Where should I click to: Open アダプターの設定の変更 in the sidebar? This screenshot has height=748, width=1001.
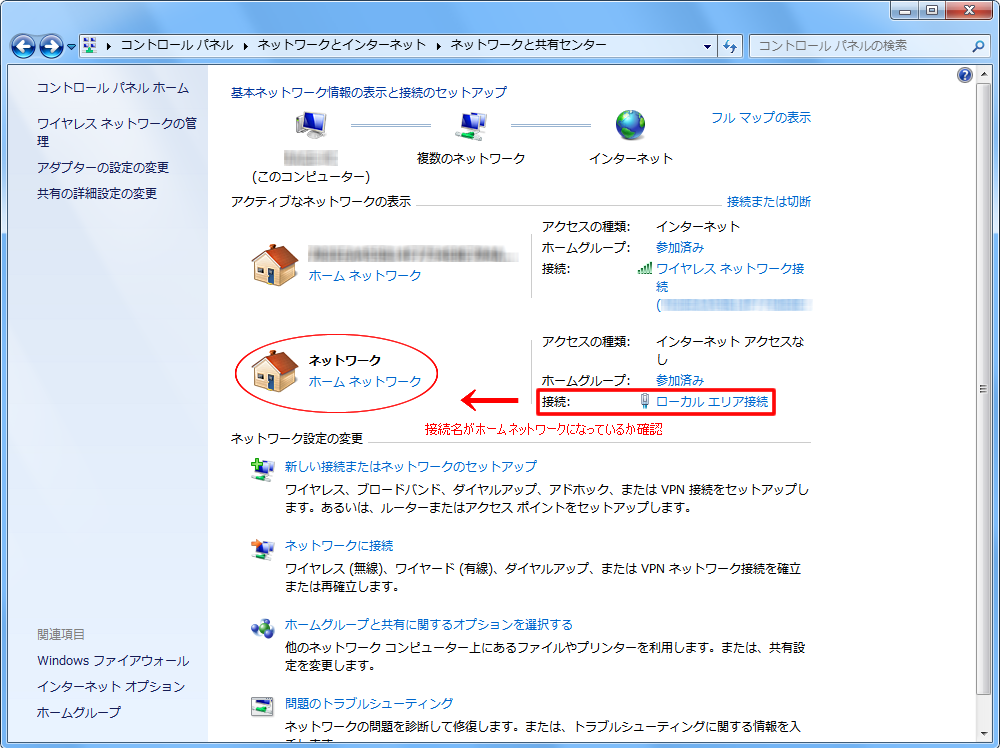tap(103, 168)
